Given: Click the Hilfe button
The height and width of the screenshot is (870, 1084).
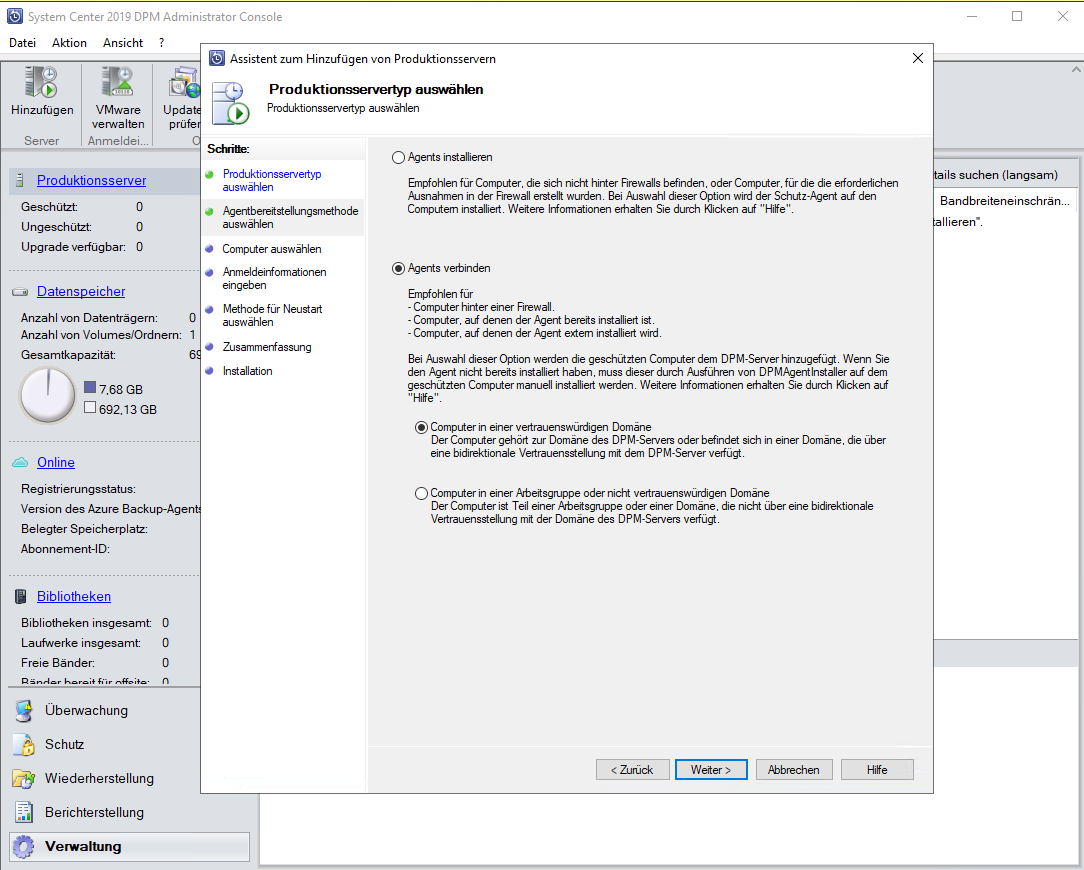Looking at the screenshot, I should tap(877, 770).
